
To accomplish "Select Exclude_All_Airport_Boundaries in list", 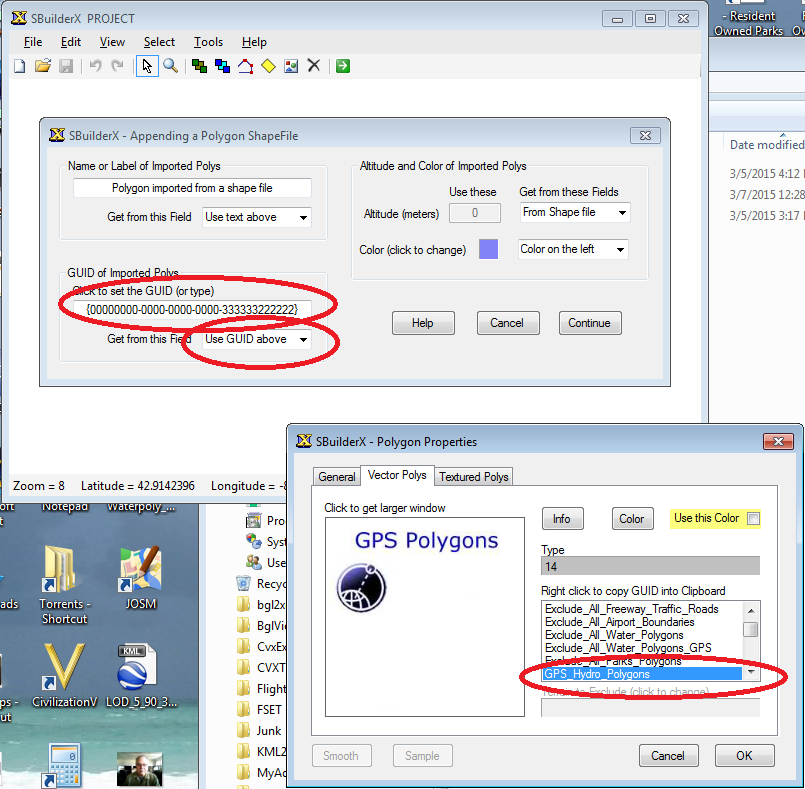I will [x=619, y=622].
